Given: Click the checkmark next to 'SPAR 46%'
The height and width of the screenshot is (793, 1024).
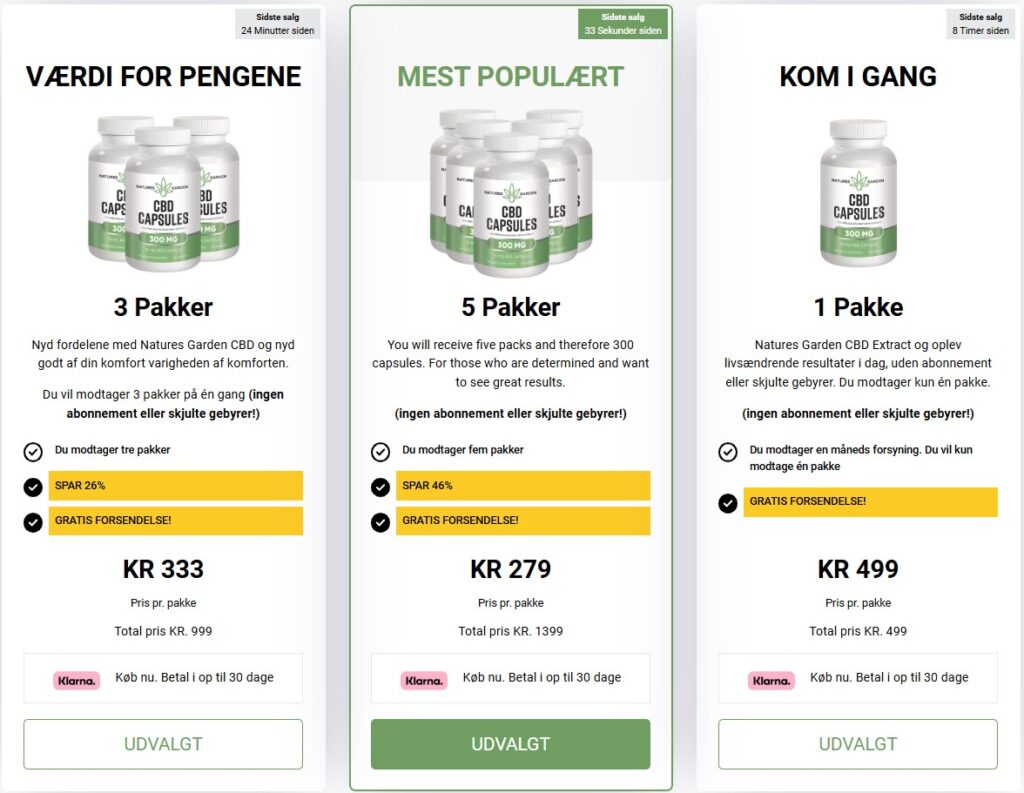Looking at the screenshot, I should [380, 486].
